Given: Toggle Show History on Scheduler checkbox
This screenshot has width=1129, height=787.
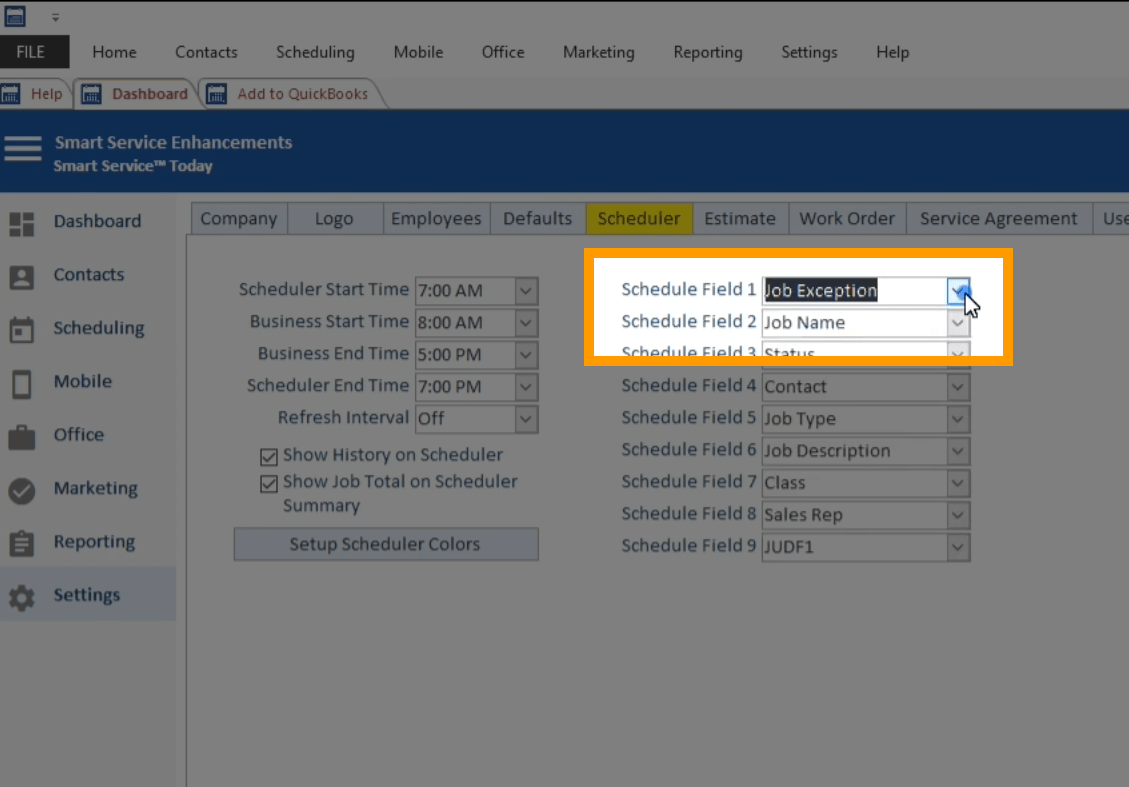Looking at the screenshot, I should pyautogui.click(x=269, y=457).
